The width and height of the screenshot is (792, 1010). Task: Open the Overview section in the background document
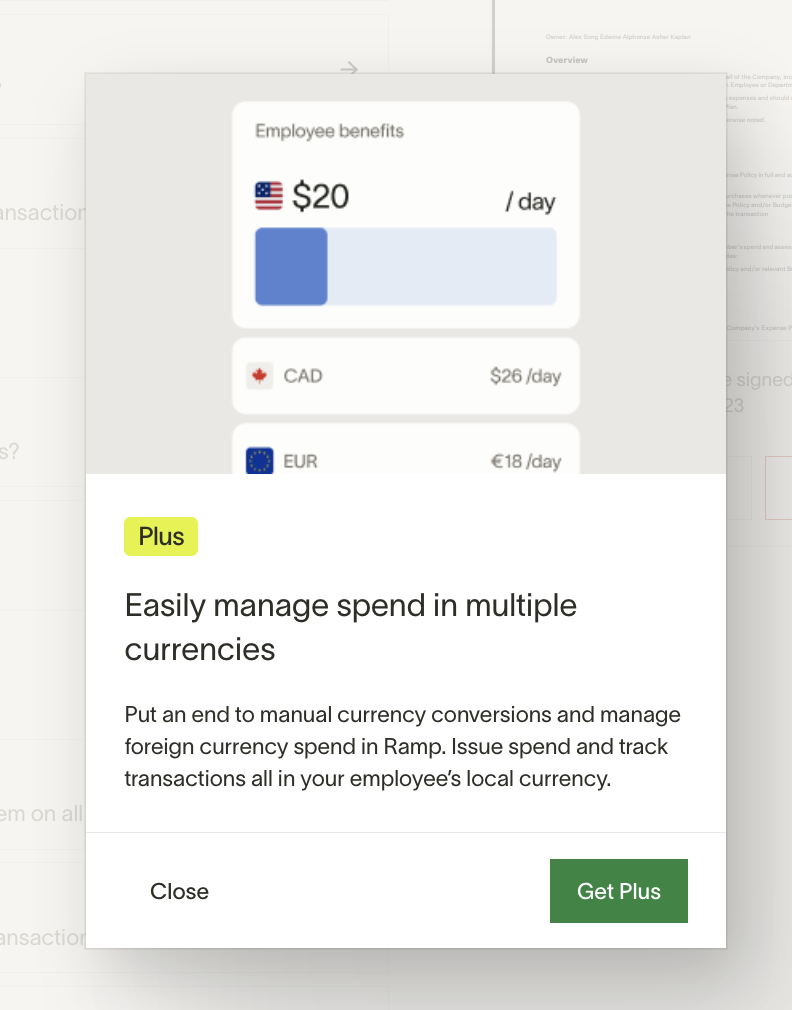pyautogui.click(x=566, y=60)
